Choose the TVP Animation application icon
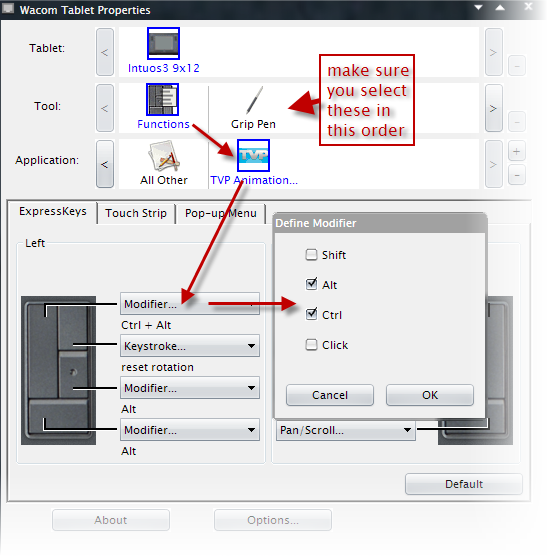Image resolution: width=548 pixels, height=556 pixels. (x=253, y=155)
